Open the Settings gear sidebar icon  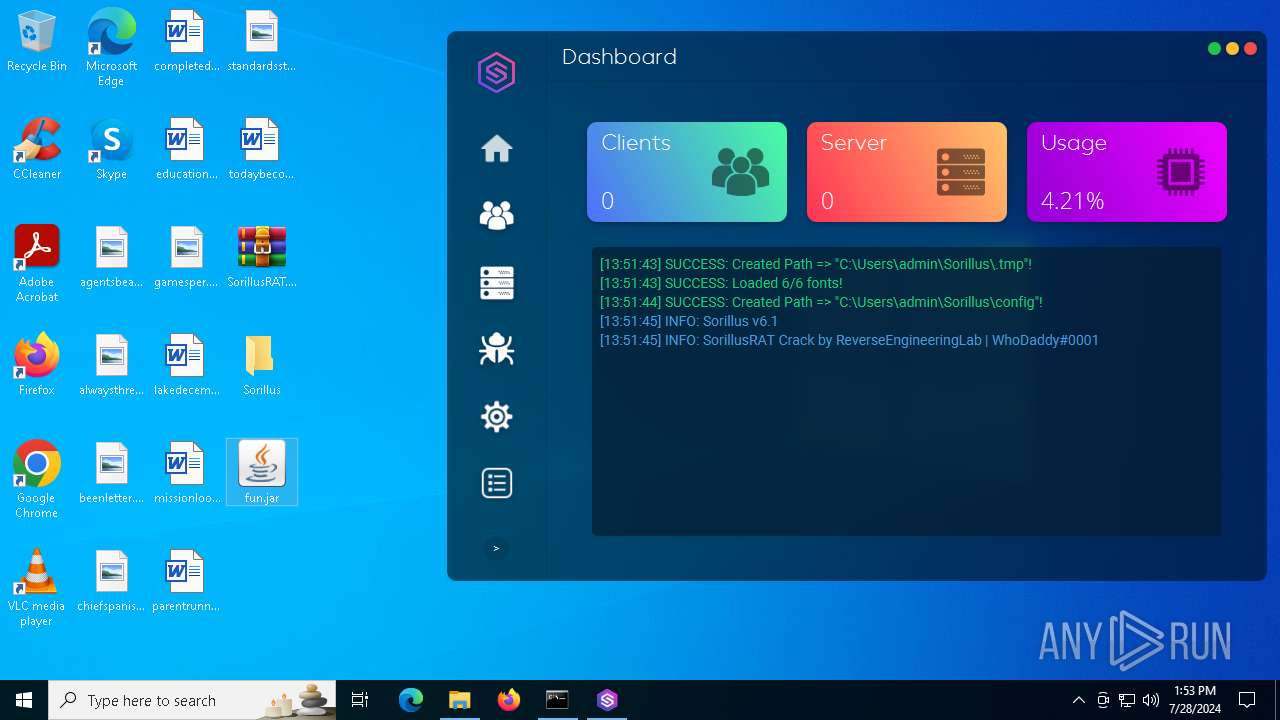[497, 416]
